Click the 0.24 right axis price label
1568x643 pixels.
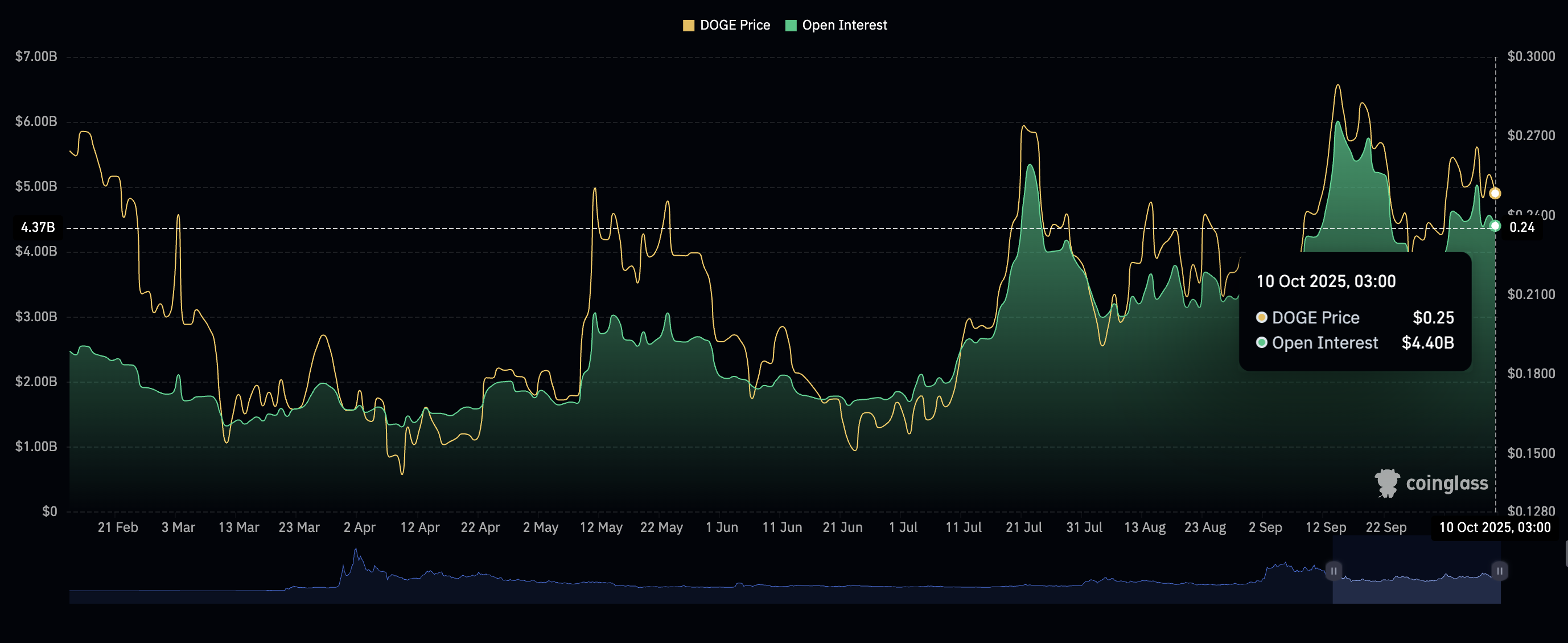[x=1522, y=228]
